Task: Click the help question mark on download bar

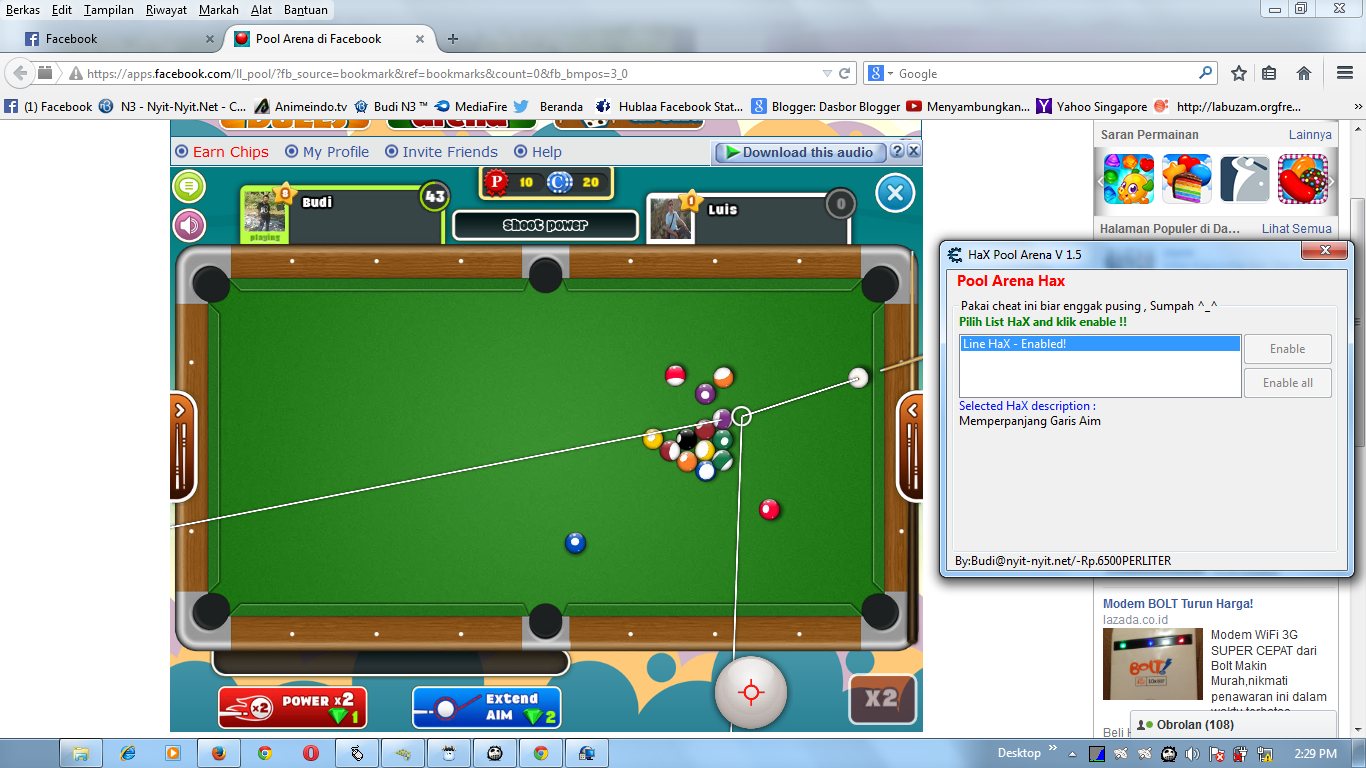Action: pyautogui.click(x=897, y=151)
